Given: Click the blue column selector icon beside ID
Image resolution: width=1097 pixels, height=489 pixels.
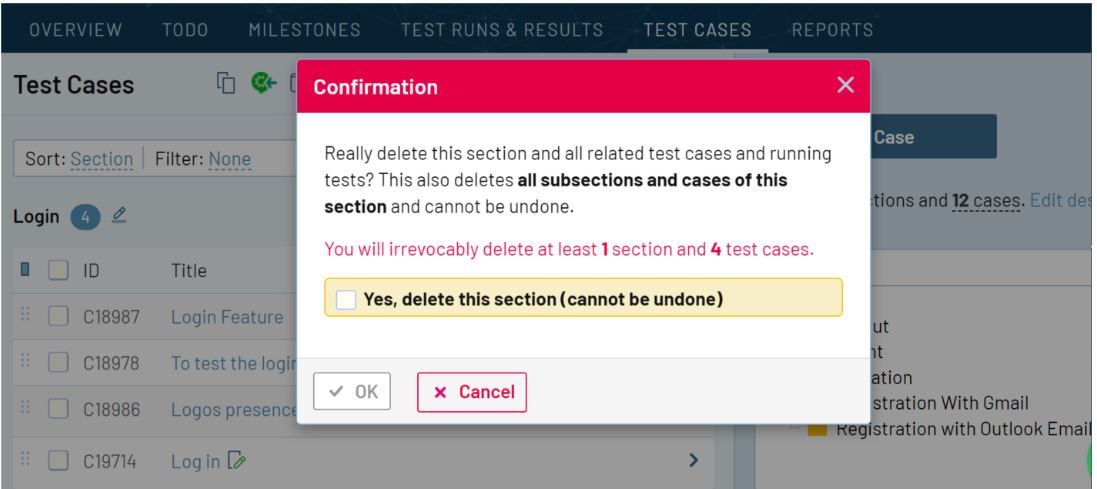Looking at the screenshot, I should (x=25, y=269).
